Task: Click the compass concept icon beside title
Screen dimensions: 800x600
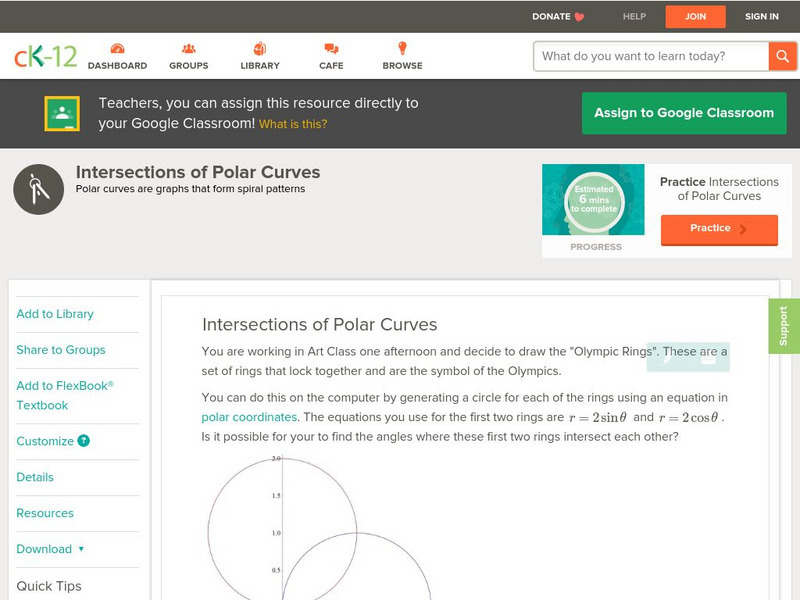Action: [39, 189]
